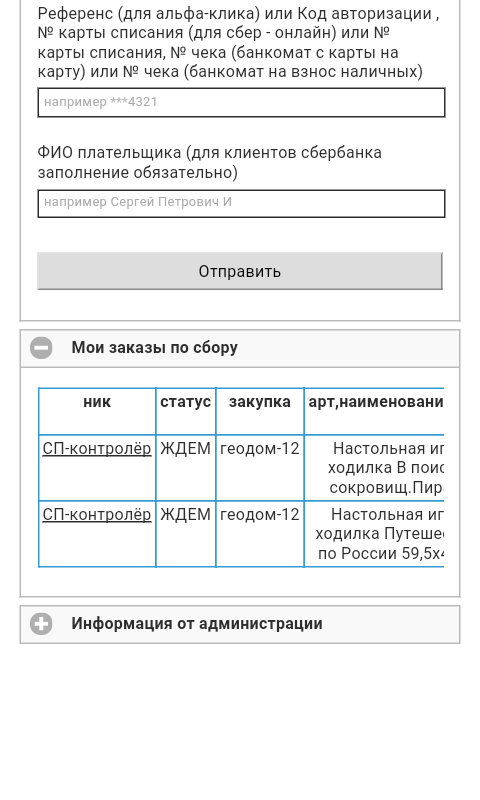Click the «Мои заказы по сбору» header
The width and height of the screenshot is (480, 800).
(240, 348)
